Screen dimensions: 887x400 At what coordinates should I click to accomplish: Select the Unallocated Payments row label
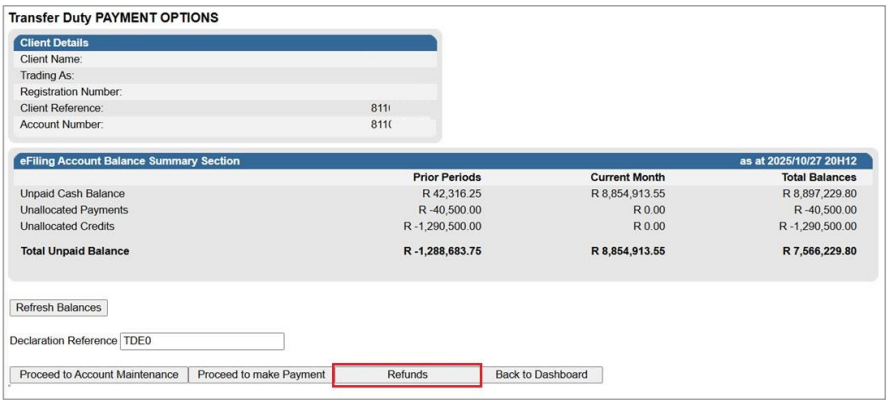tap(74, 210)
